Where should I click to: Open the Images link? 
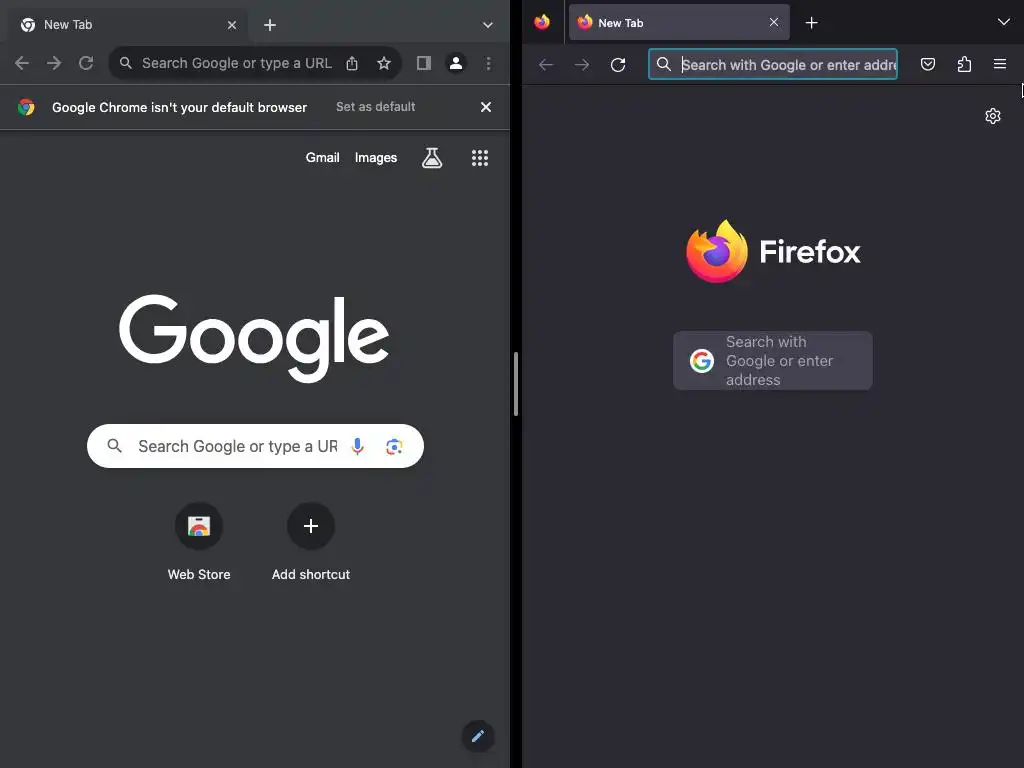tap(376, 157)
